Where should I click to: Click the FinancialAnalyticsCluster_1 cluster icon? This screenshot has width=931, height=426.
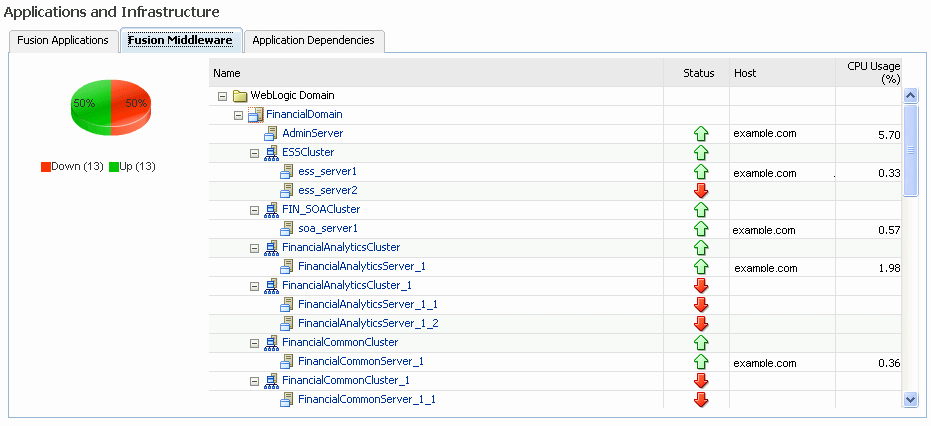(271, 286)
